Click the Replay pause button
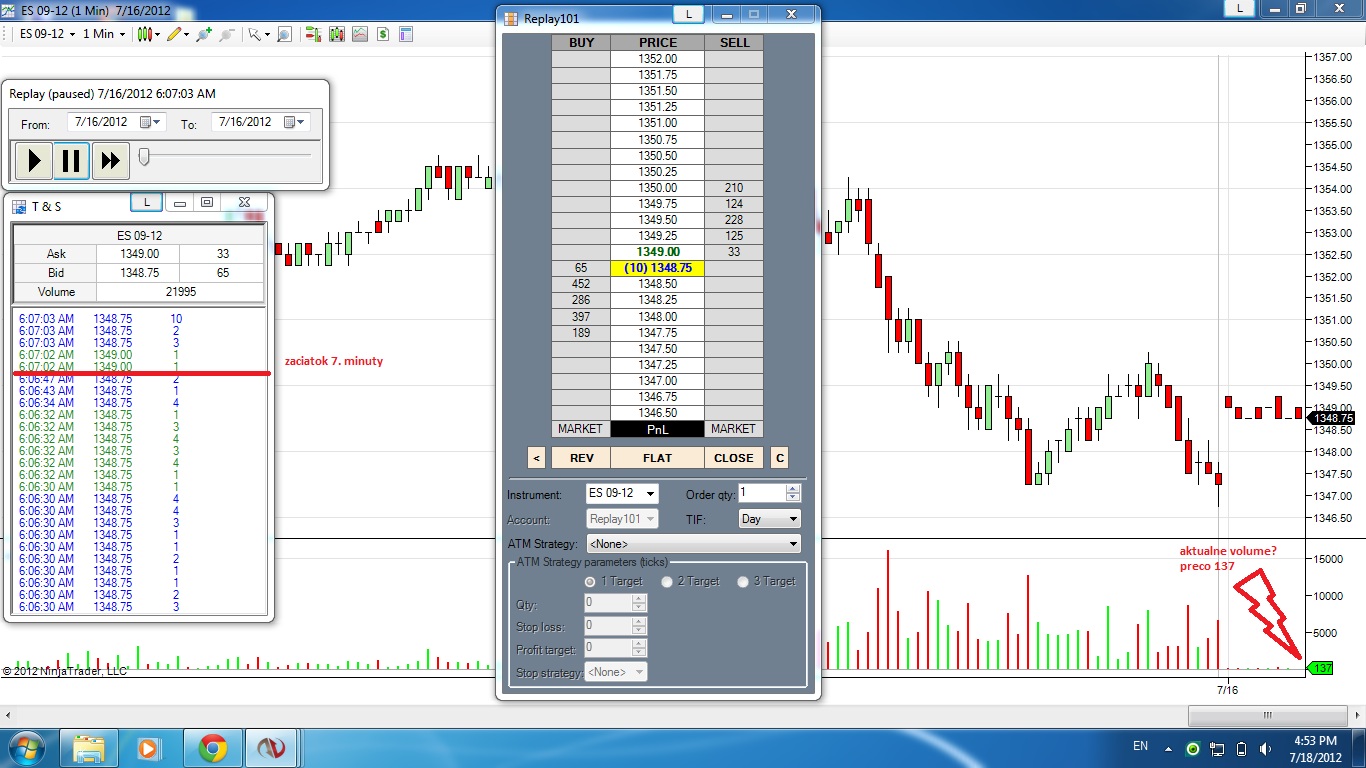The width and height of the screenshot is (1366, 768). (x=71, y=160)
